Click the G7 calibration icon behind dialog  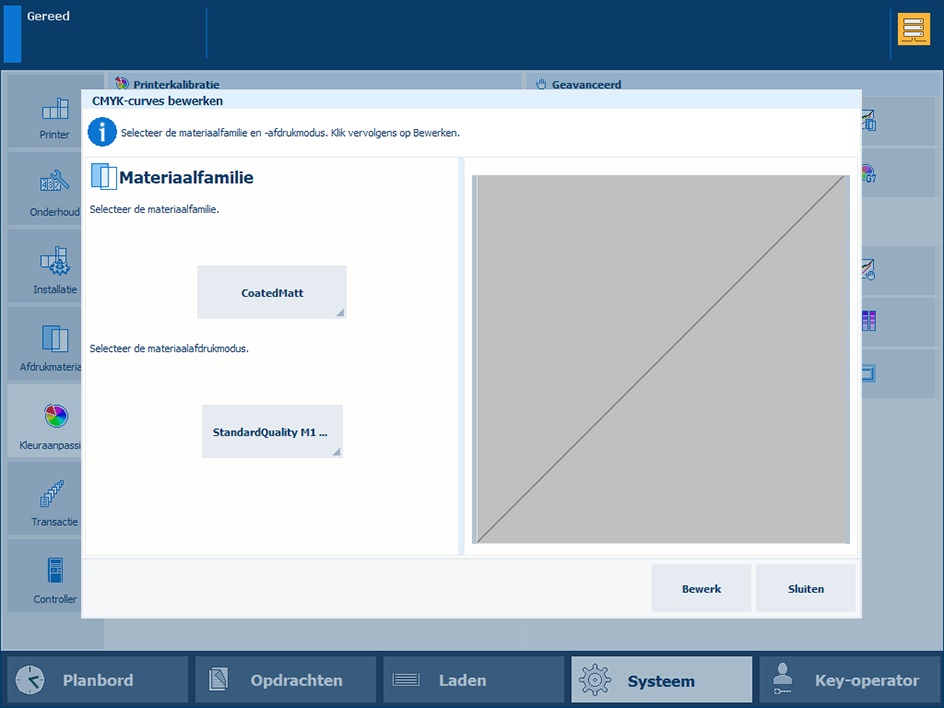pos(869,174)
